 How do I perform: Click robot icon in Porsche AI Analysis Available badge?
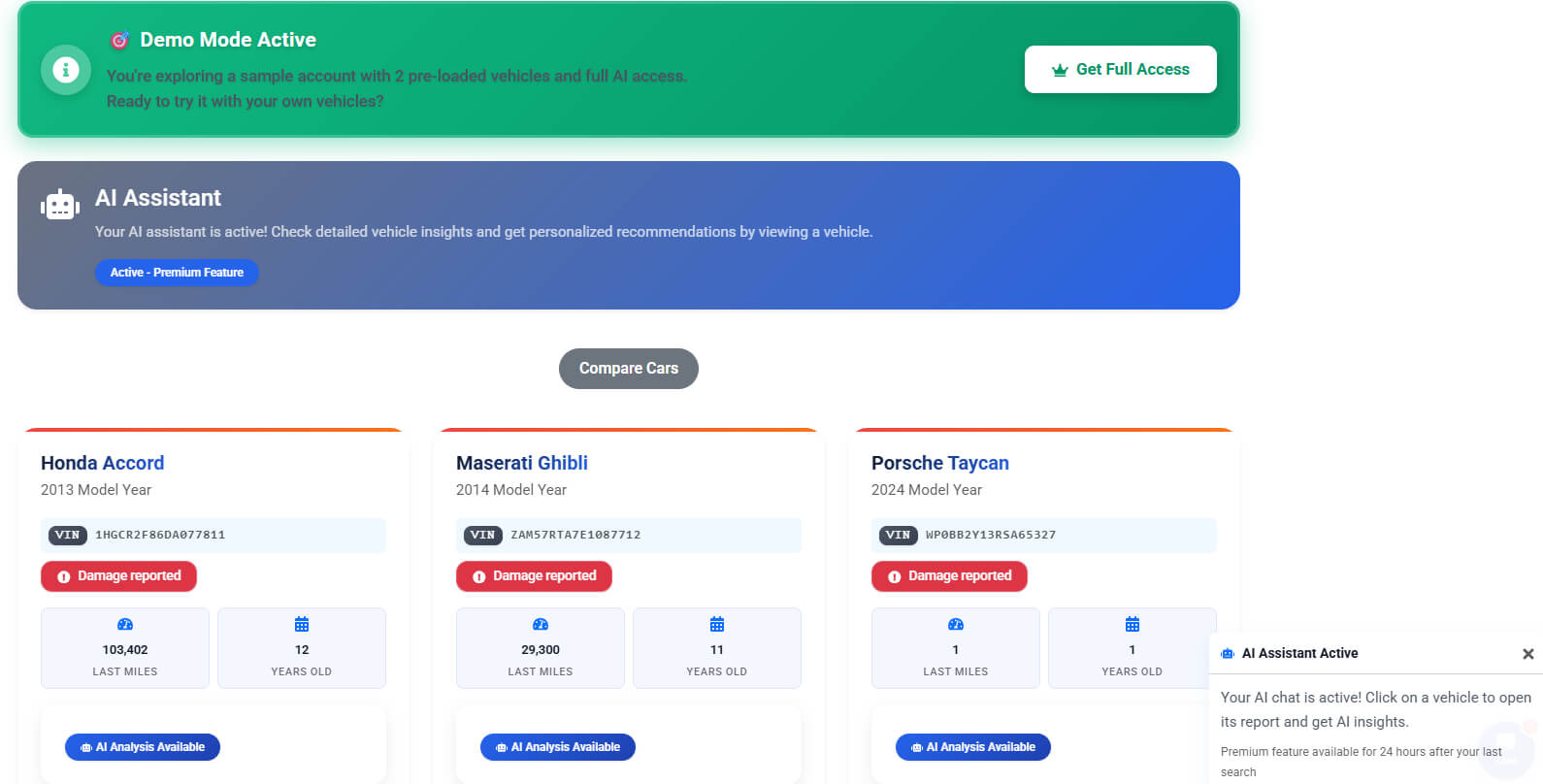[x=917, y=748]
